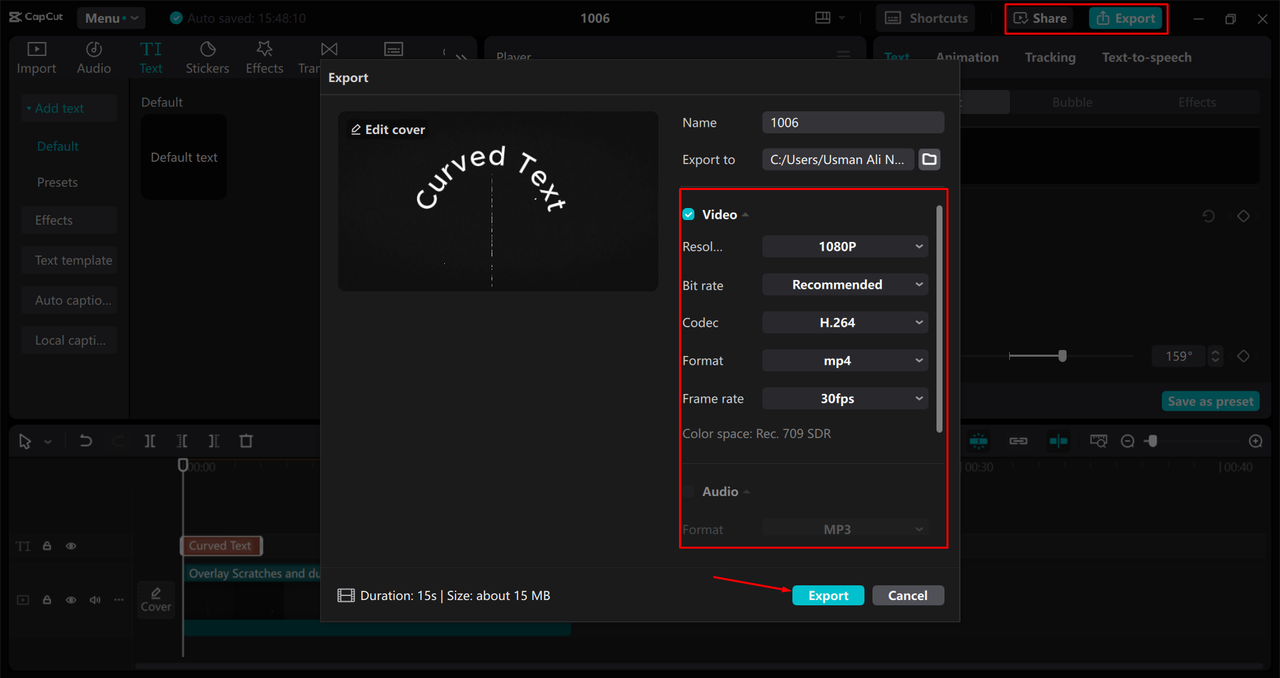This screenshot has width=1280, height=678.
Task: Click the linkage chain icon in timeline
Action: (x=1018, y=441)
